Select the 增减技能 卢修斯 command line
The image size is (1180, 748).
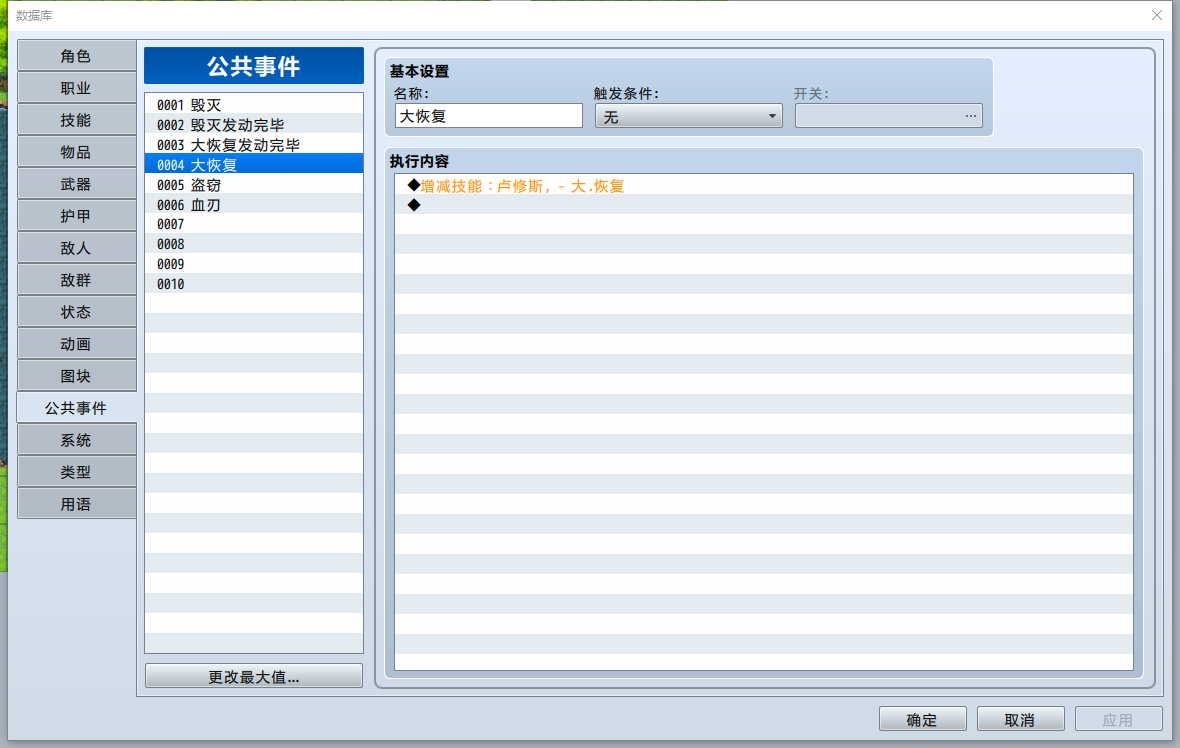[764, 185]
